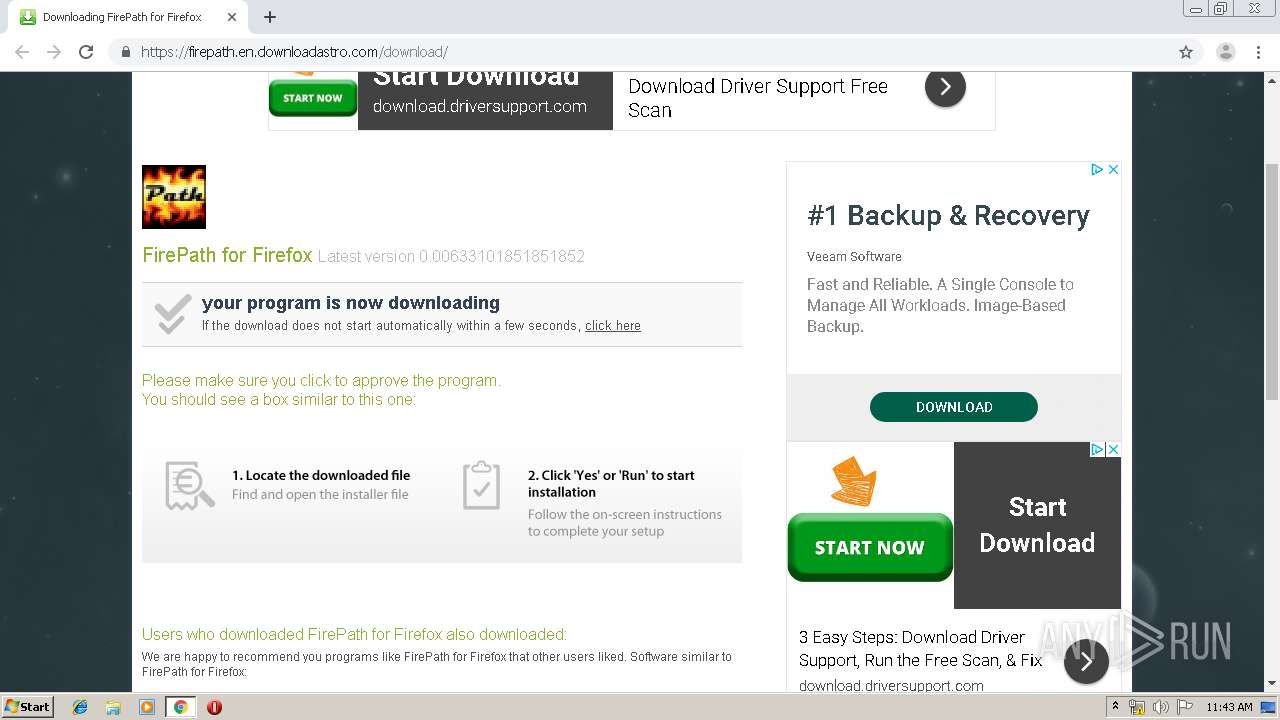The height and width of the screenshot is (720, 1280).
Task: Click the locate-file magnifier receipt icon
Action: pyautogui.click(x=189, y=486)
